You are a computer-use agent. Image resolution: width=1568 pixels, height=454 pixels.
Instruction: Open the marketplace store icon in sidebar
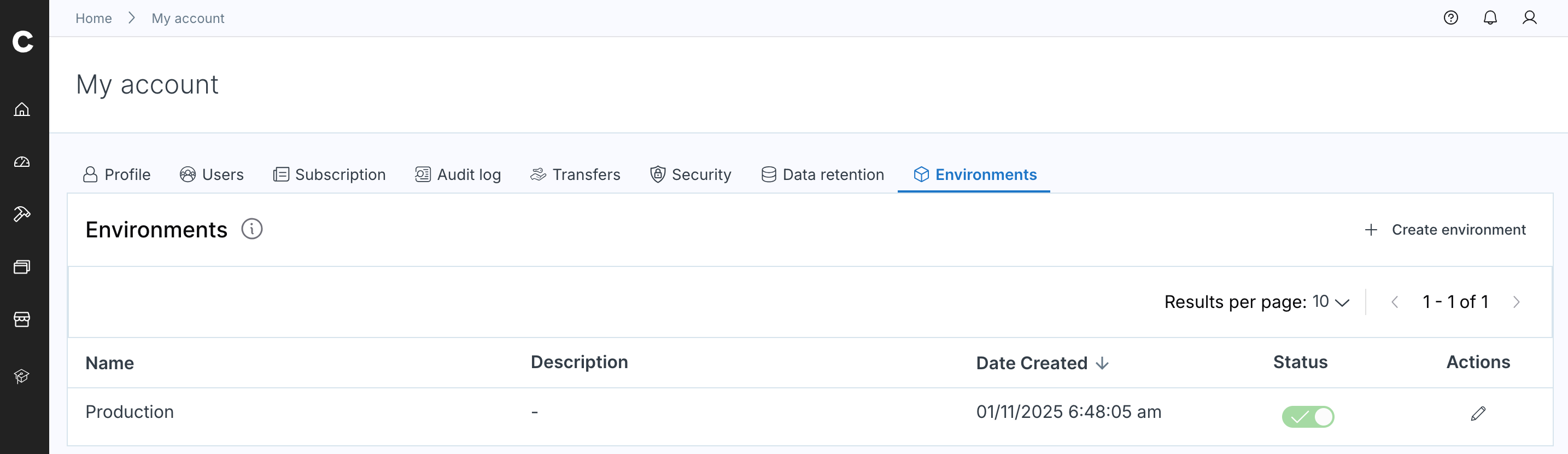(22, 319)
